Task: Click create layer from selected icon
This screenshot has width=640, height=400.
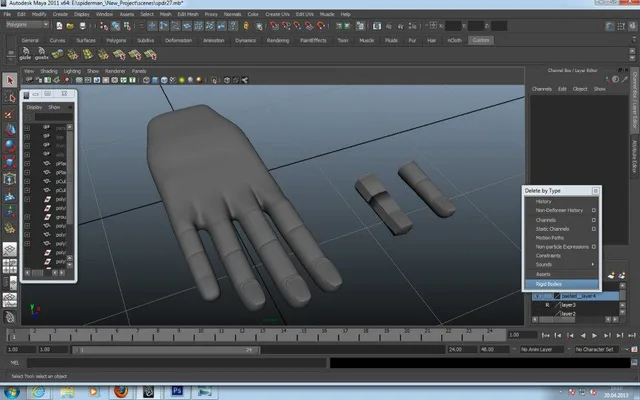Action: pyautogui.click(x=622, y=276)
